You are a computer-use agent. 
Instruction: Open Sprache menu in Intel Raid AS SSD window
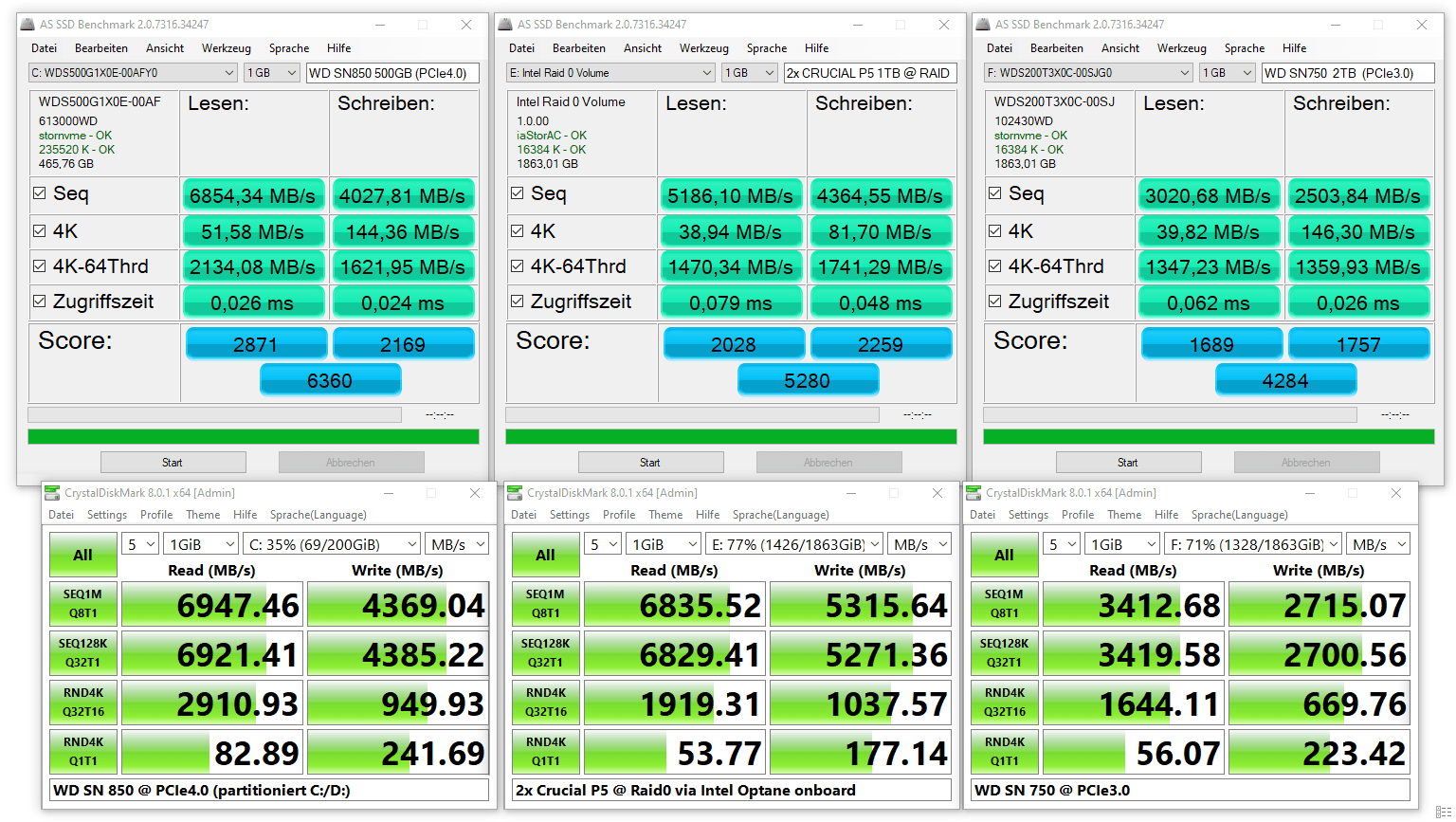[767, 48]
